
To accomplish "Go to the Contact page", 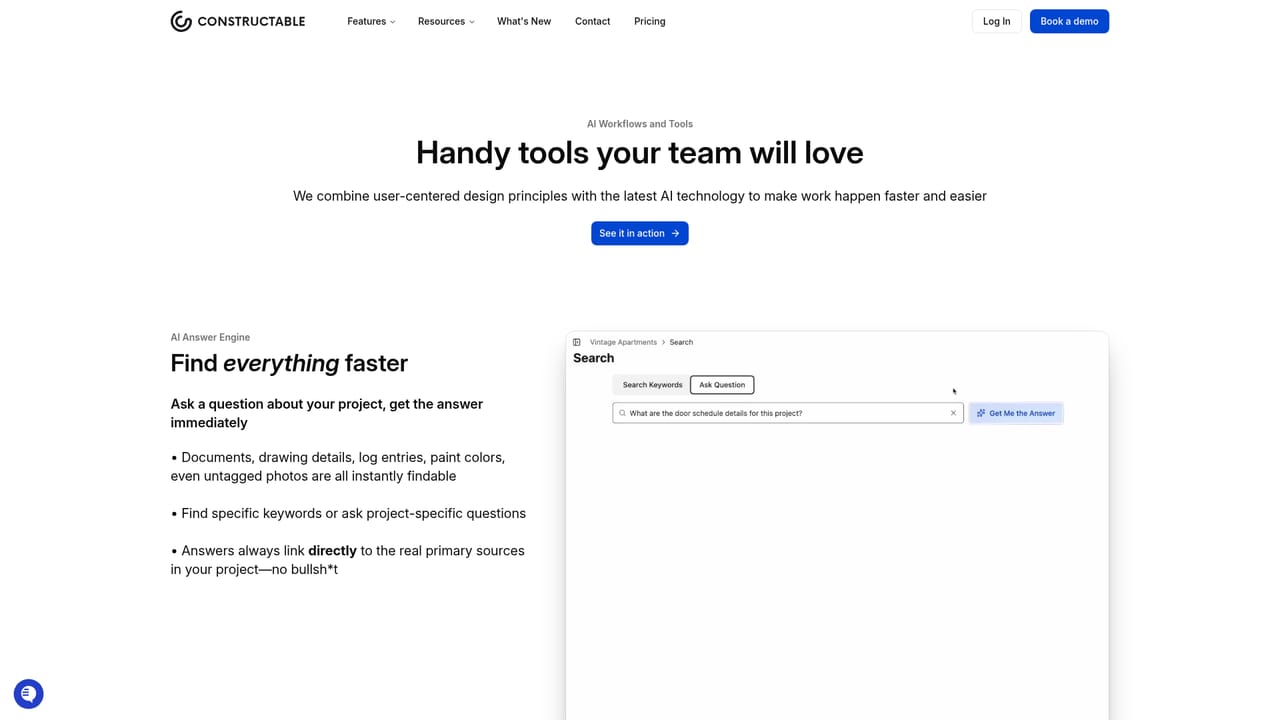I will click(593, 21).
